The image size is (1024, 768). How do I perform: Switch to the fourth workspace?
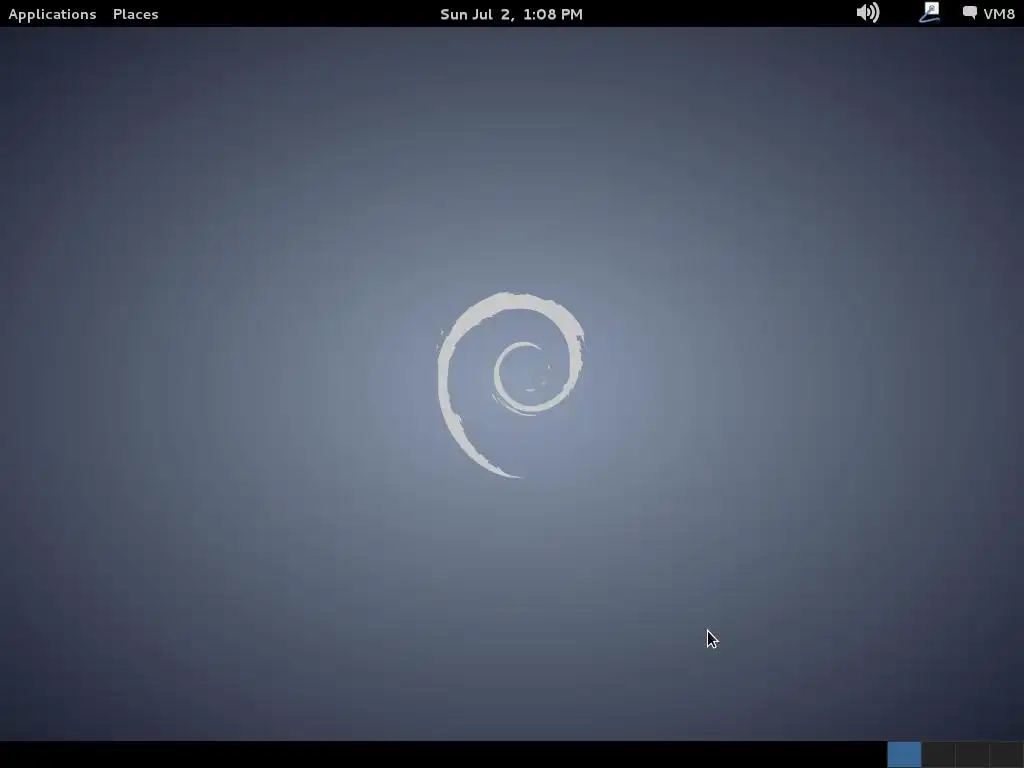pyautogui.click(x=1006, y=754)
